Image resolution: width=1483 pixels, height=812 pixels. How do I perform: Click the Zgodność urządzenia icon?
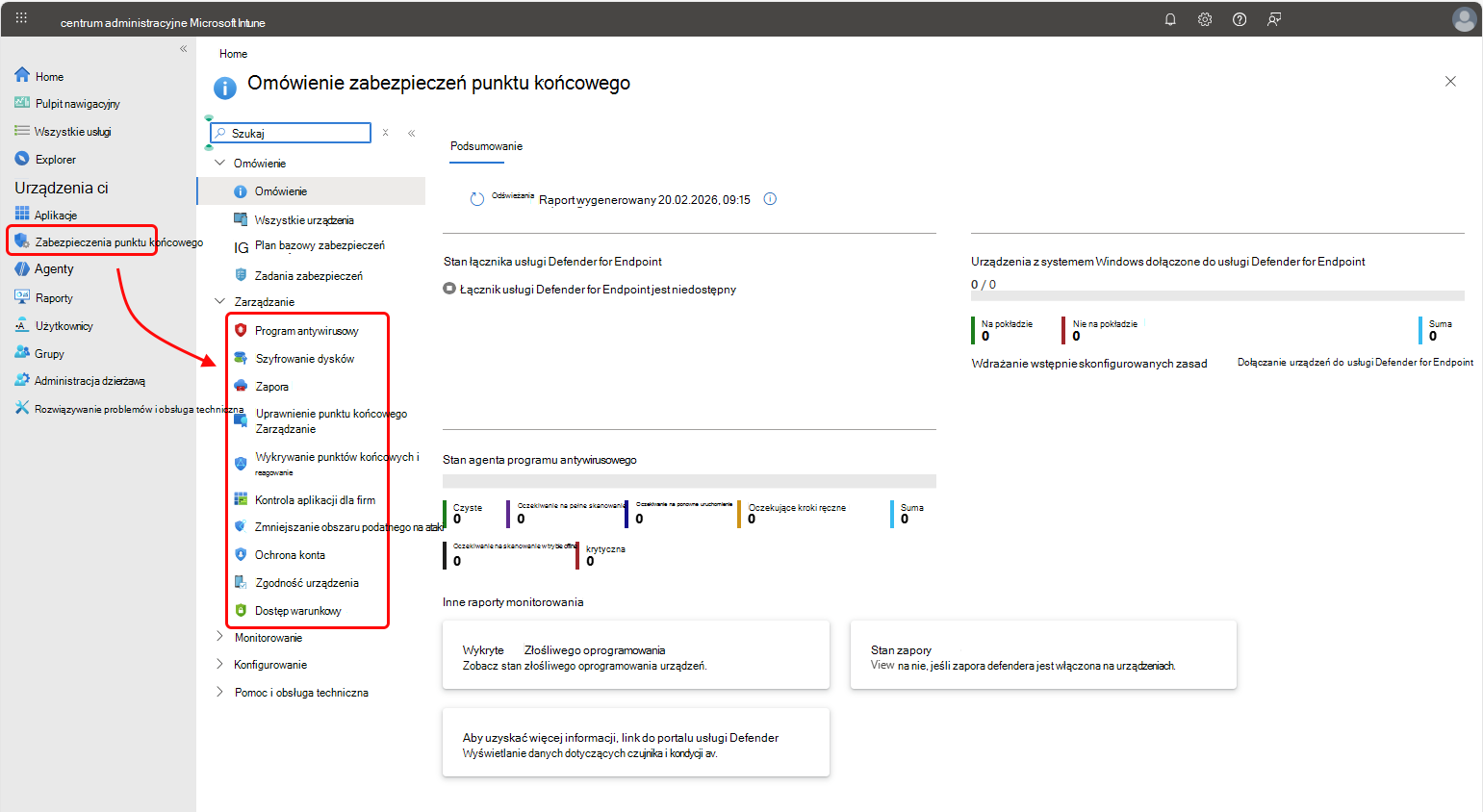[241, 582]
